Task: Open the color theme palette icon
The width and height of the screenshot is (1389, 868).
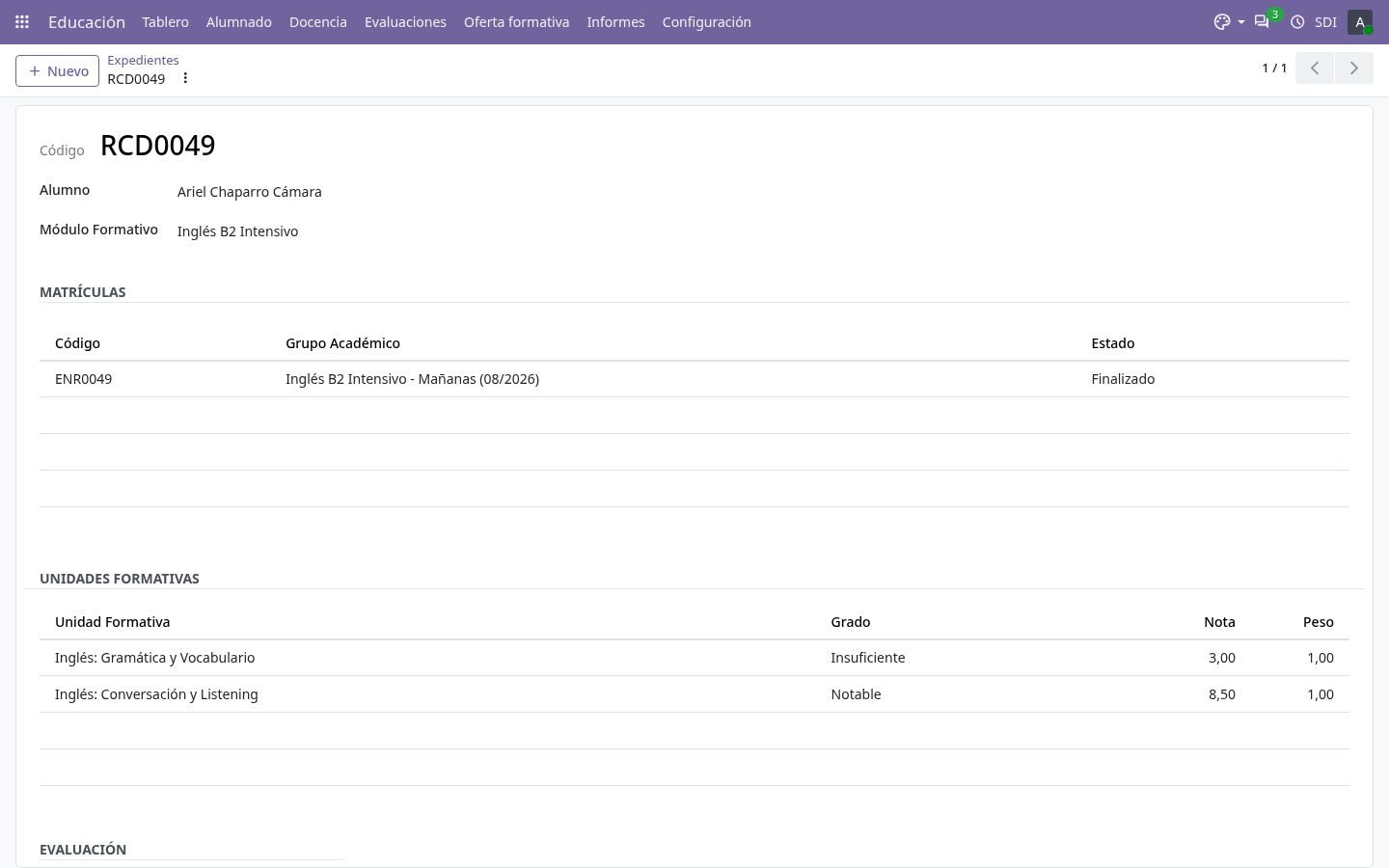Action: click(1222, 21)
